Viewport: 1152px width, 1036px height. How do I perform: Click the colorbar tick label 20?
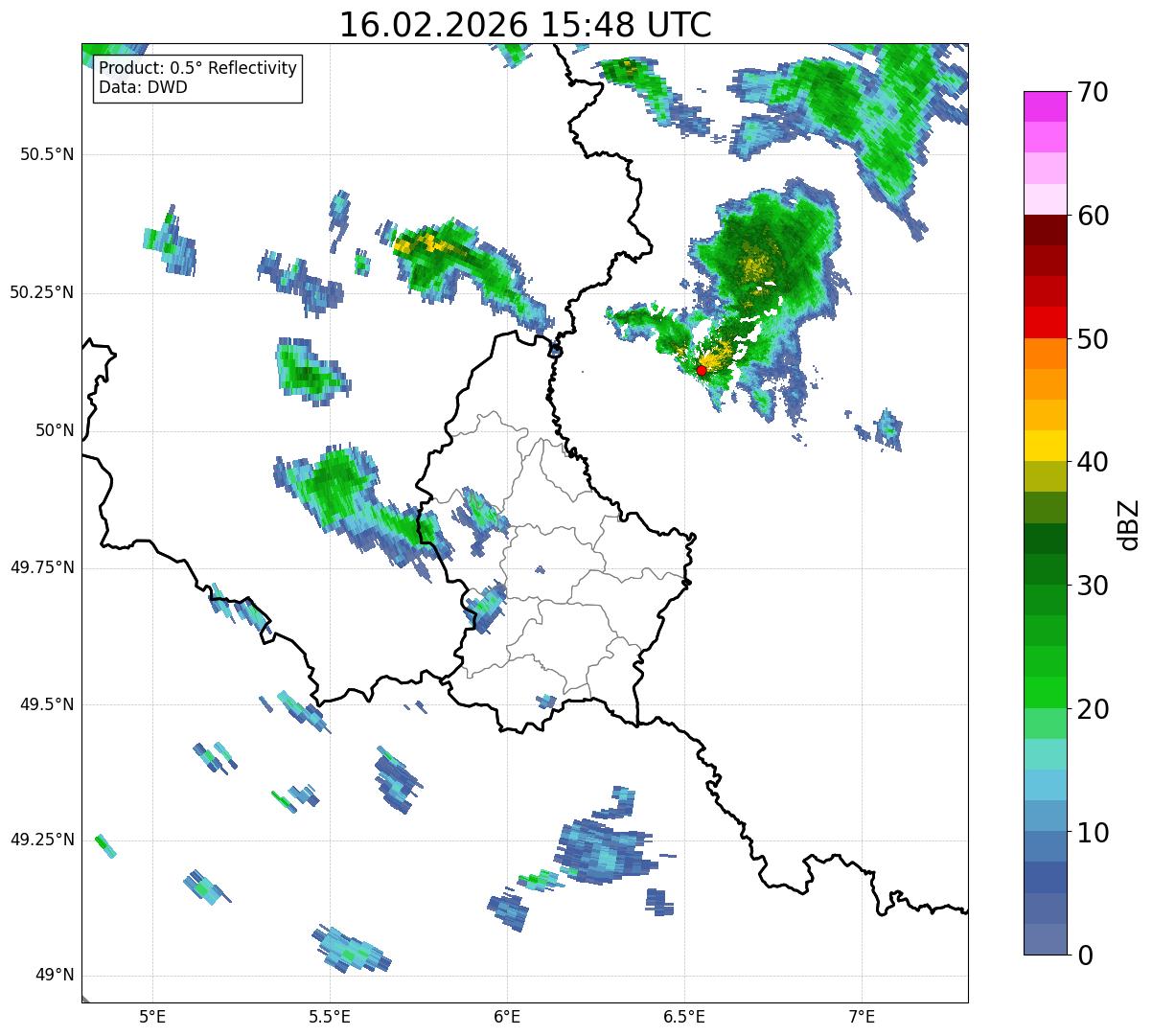pyautogui.click(x=1092, y=709)
